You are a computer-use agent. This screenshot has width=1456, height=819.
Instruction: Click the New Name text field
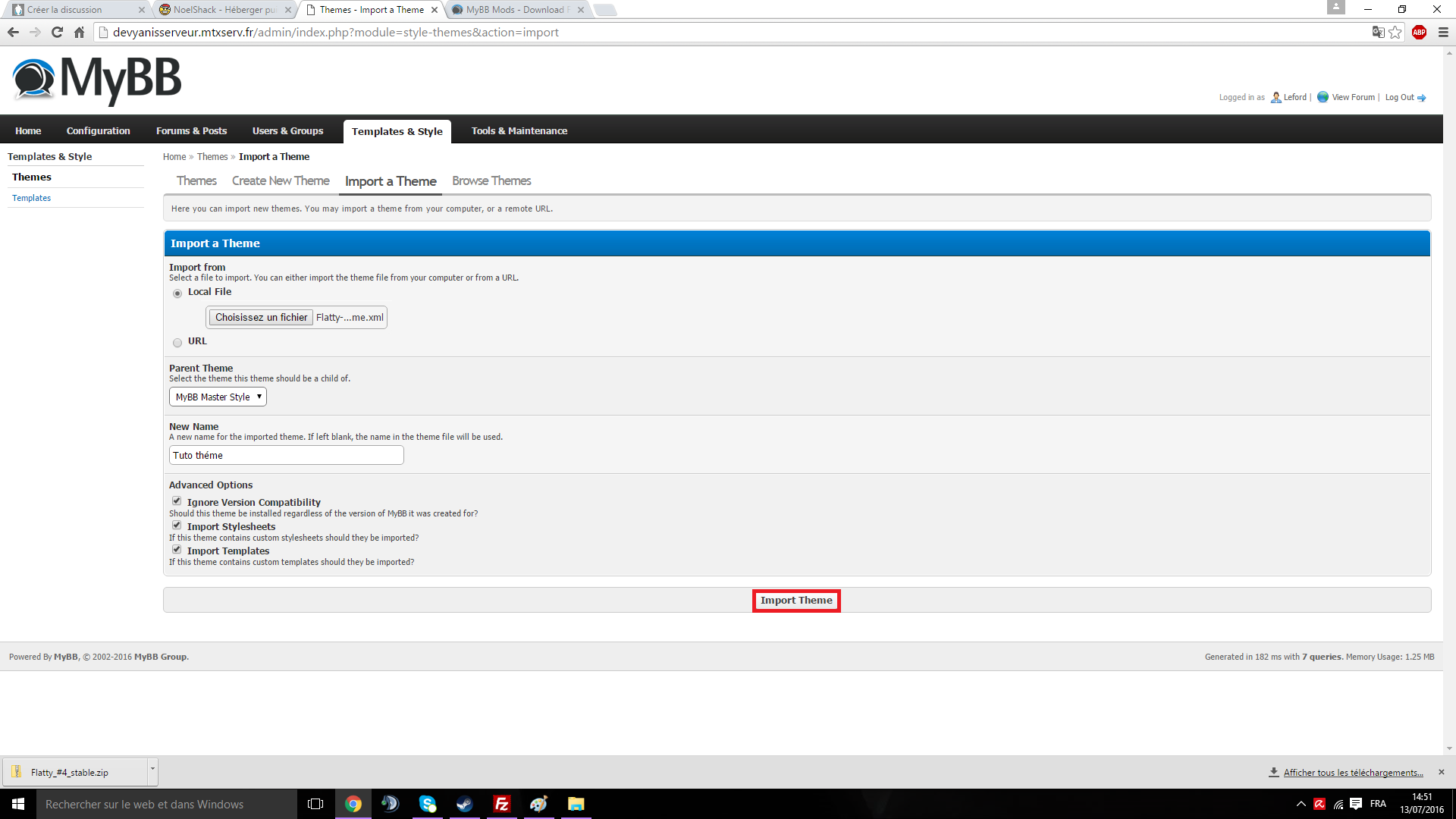point(287,455)
